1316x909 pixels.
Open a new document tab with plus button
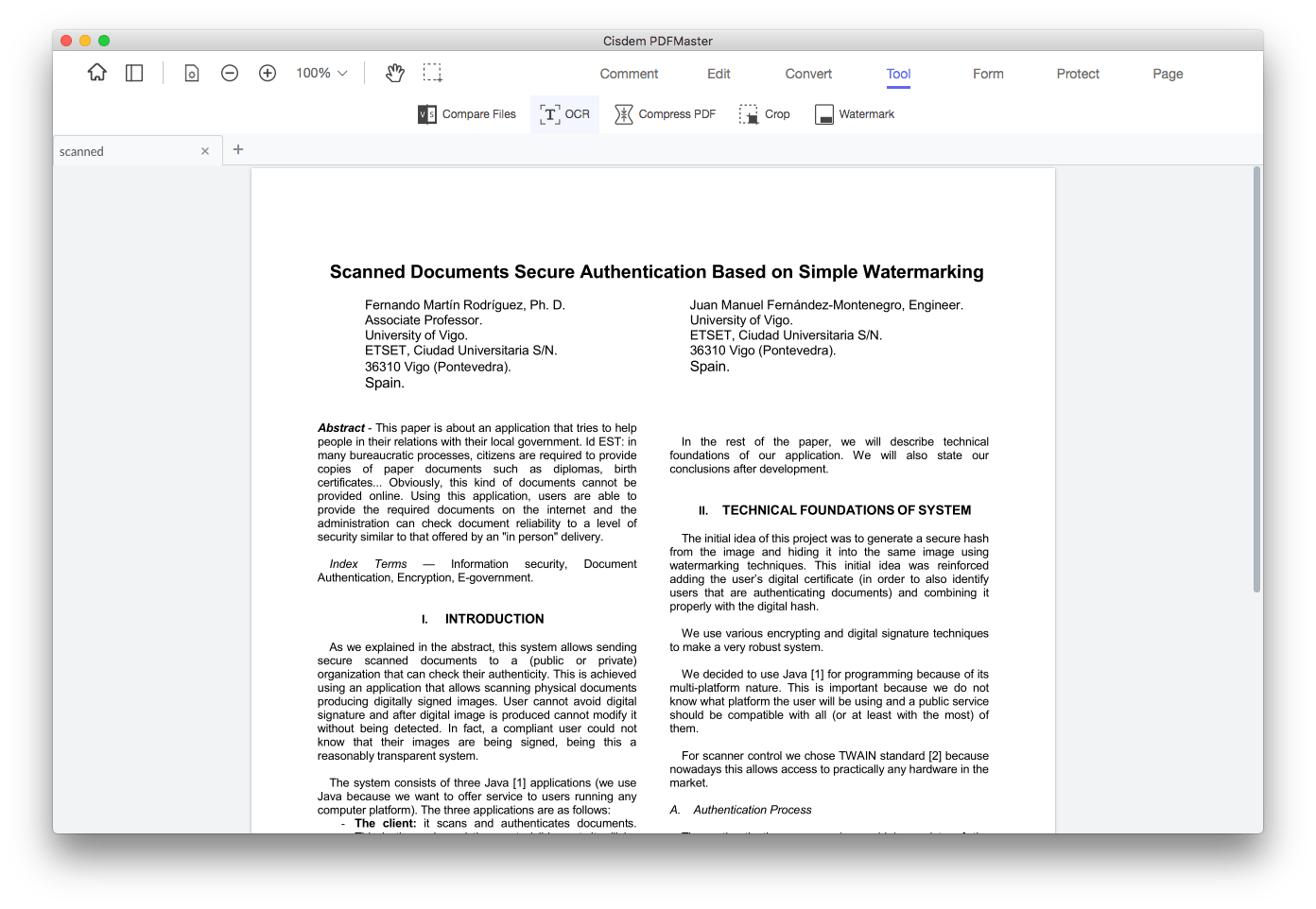click(x=238, y=149)
